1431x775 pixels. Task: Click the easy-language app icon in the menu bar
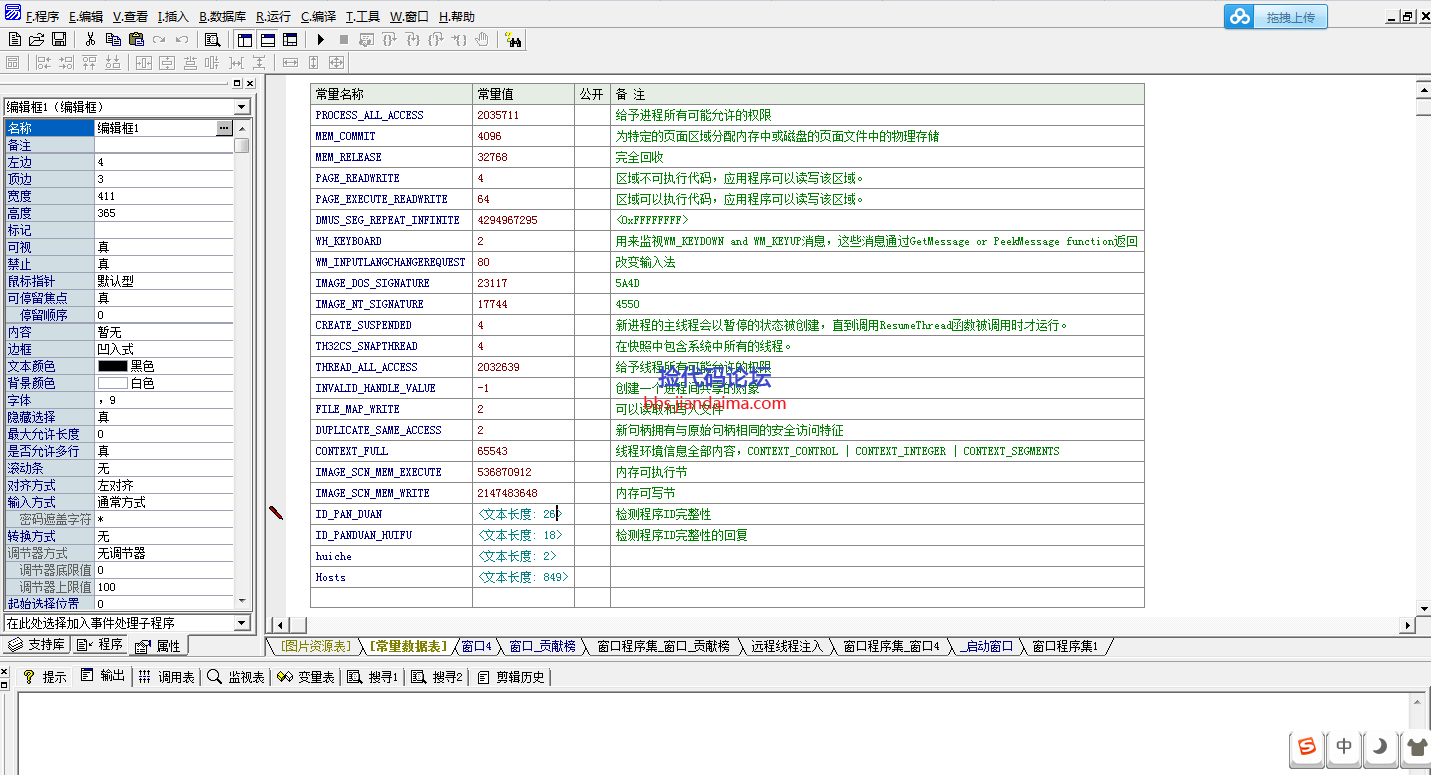(x=13, y=13)
